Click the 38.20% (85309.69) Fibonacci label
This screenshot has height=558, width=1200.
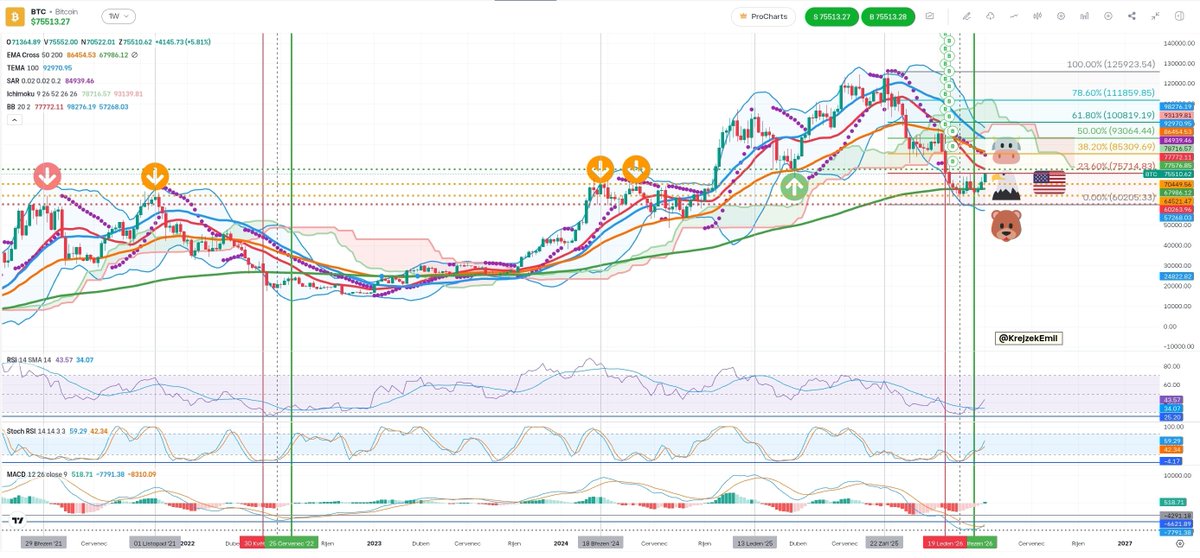coord(1116,147)
